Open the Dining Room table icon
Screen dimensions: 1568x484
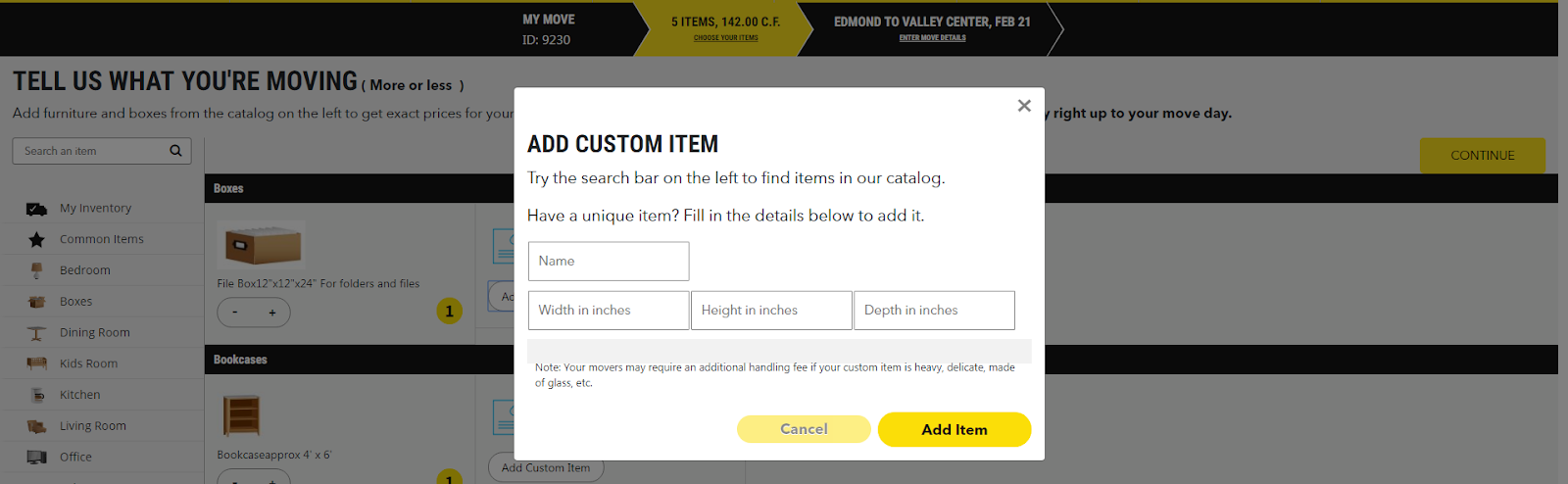[36, 333]
